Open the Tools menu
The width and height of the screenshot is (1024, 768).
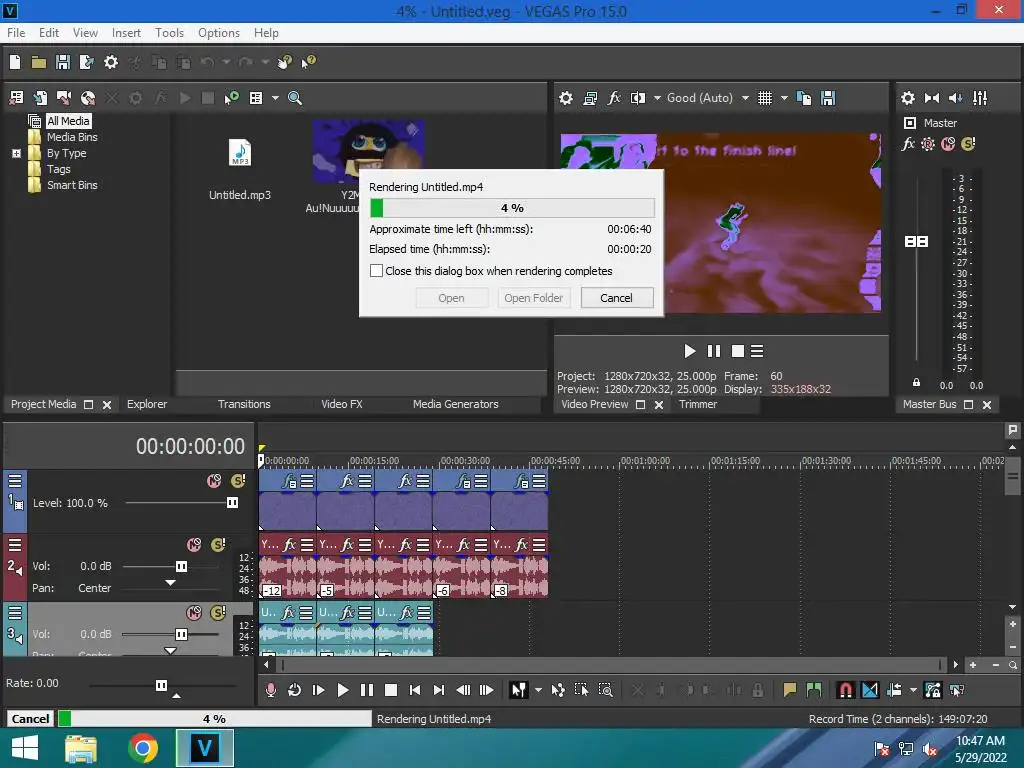(169, 33)
